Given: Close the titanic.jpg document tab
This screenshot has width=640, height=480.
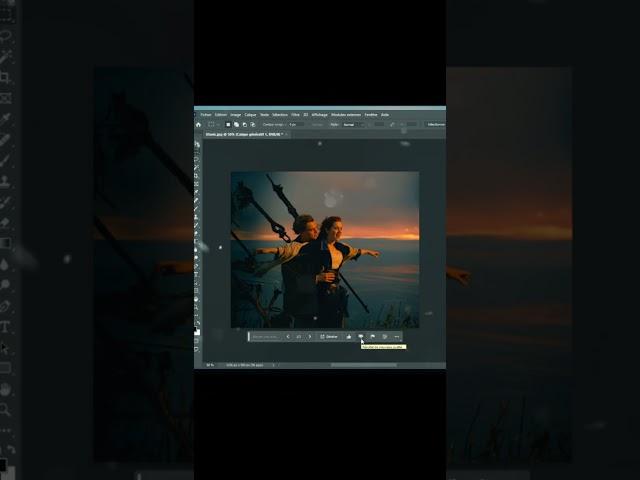Looking at the screenshot, I should click(287, 134).
